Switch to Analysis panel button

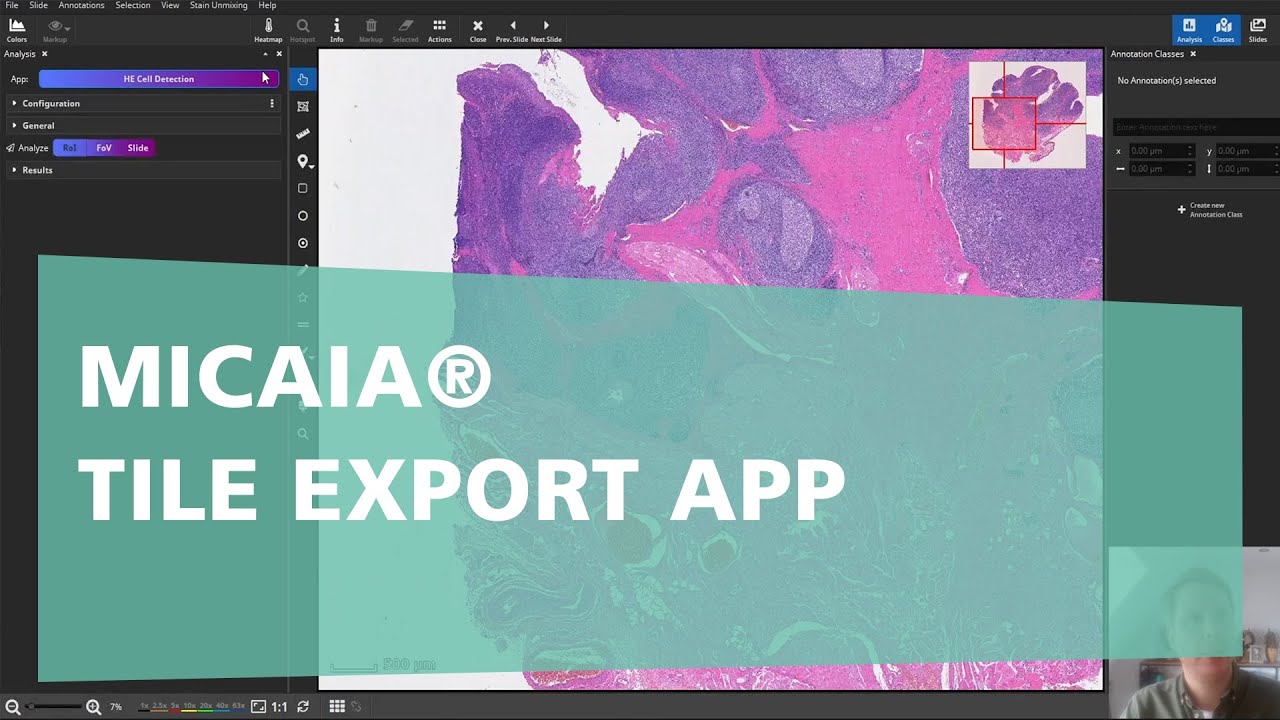1189,30
